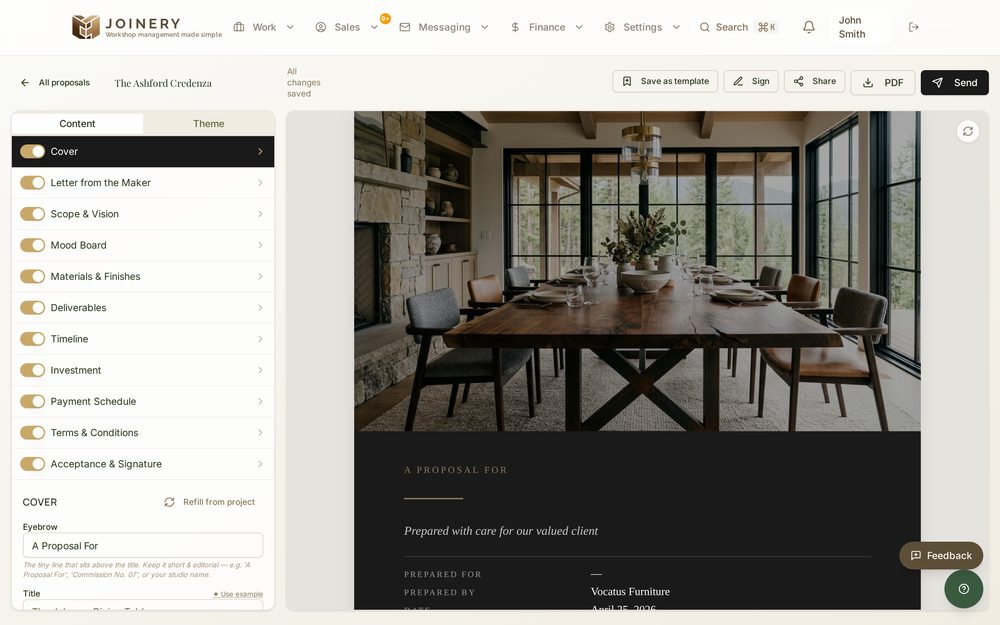Click the Feedback chat icon
Viewport: 1000px width, 625px height.
pyautogui.click(x=916, y=555)
